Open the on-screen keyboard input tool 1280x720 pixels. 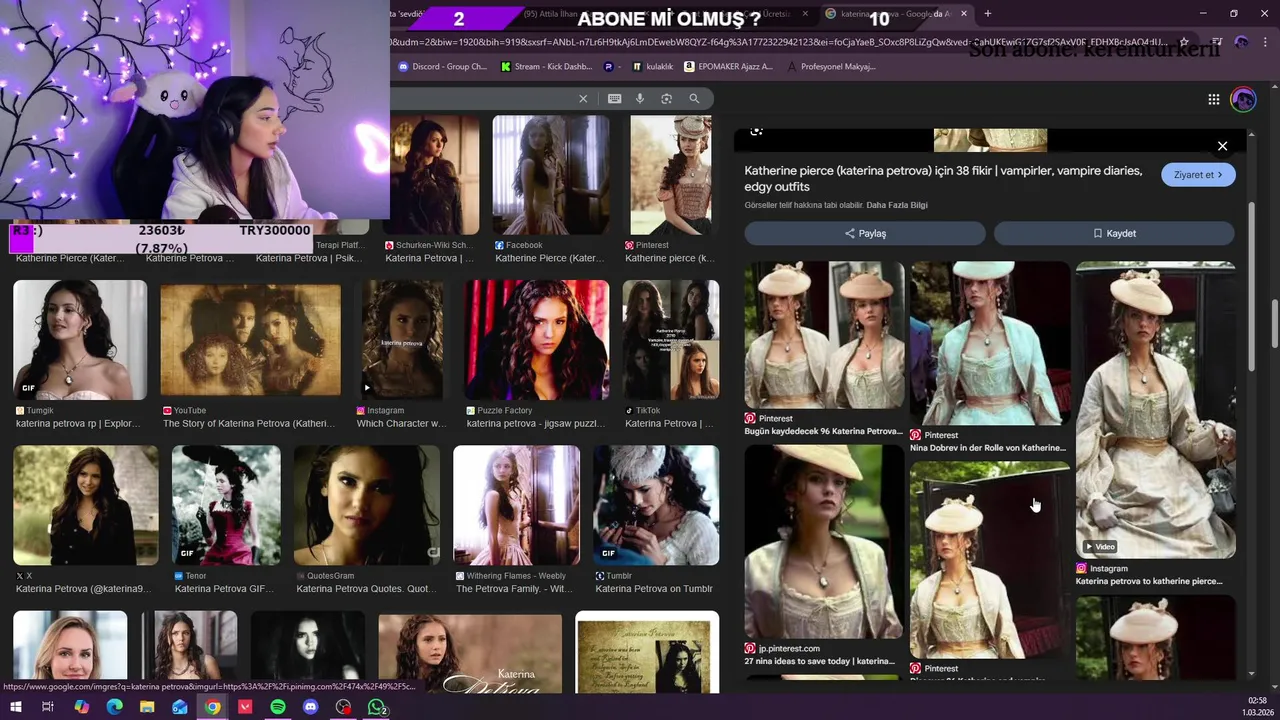click(614, 99)
